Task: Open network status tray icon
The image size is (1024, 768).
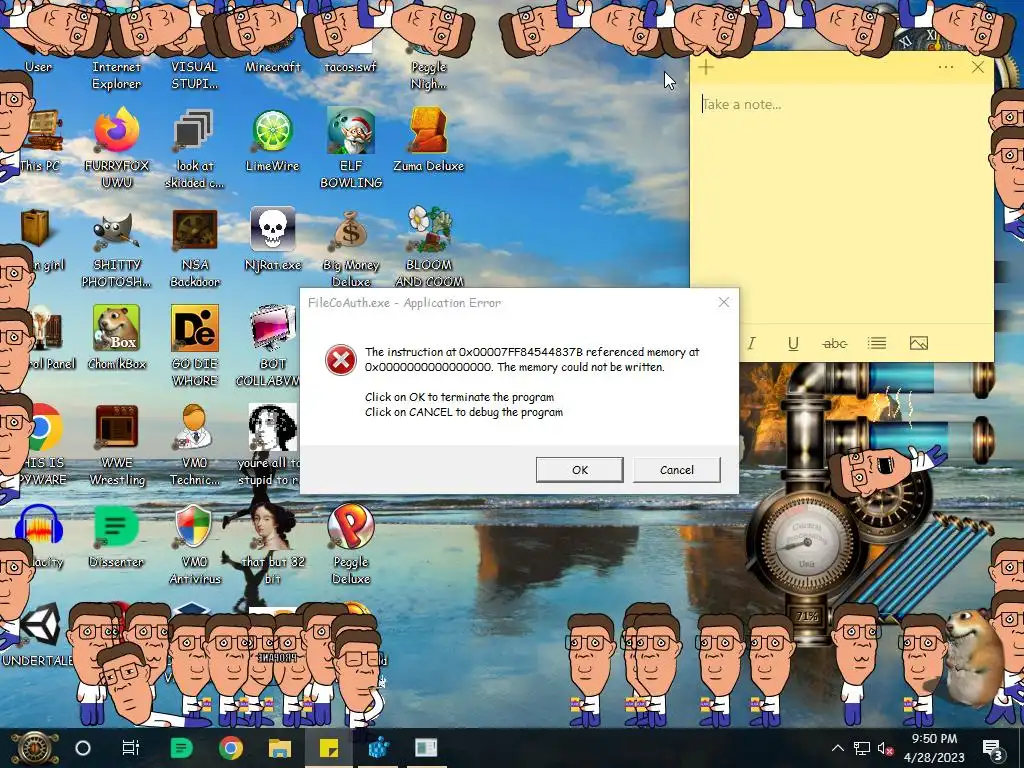Action: pyautogui.click(x=861, y=748)
